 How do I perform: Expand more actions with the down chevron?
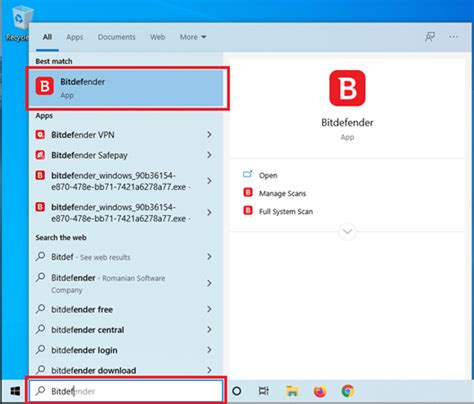347,231
